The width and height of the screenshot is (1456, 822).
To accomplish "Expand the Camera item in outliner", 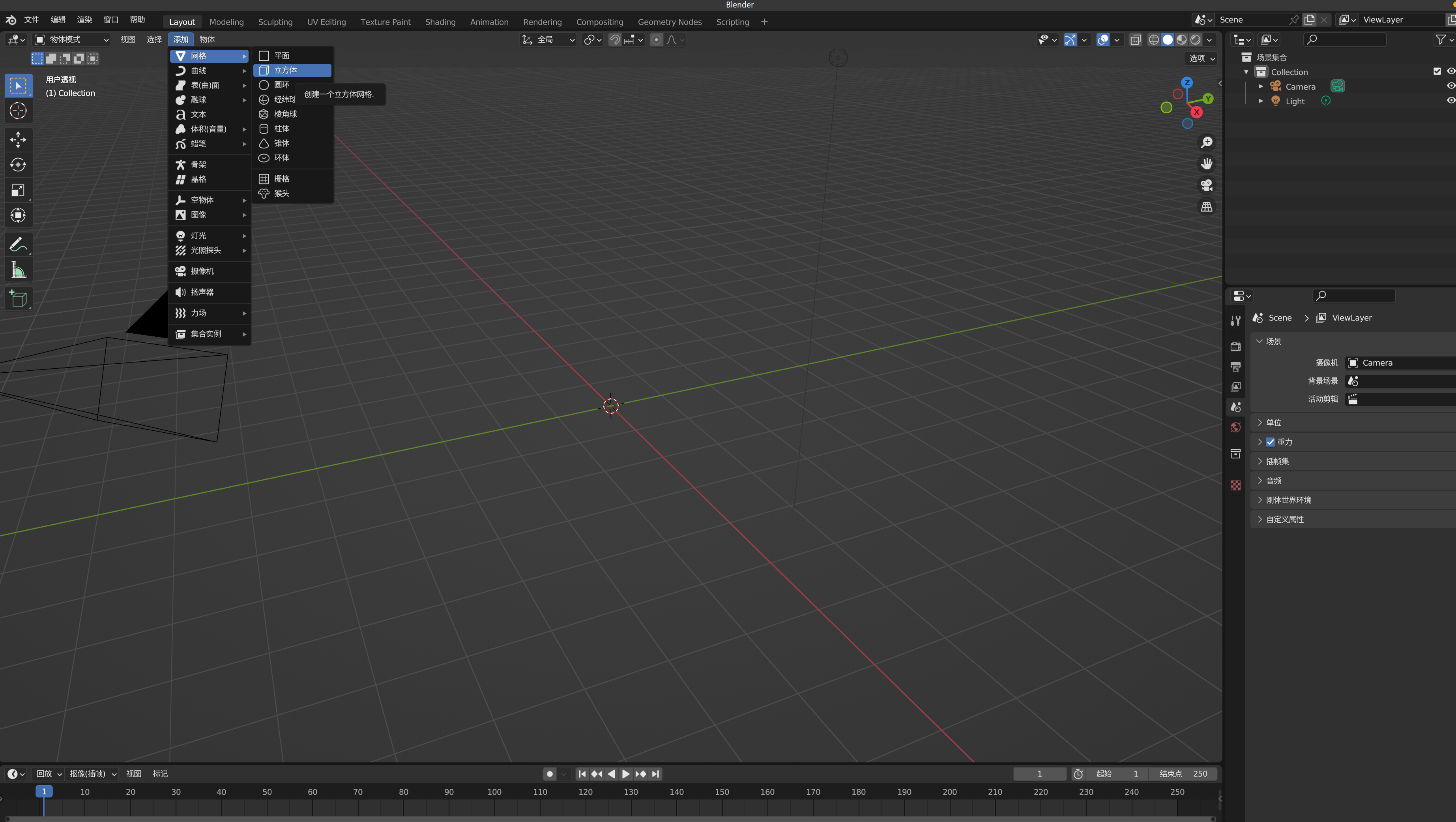I will [x=1260, y=86].
